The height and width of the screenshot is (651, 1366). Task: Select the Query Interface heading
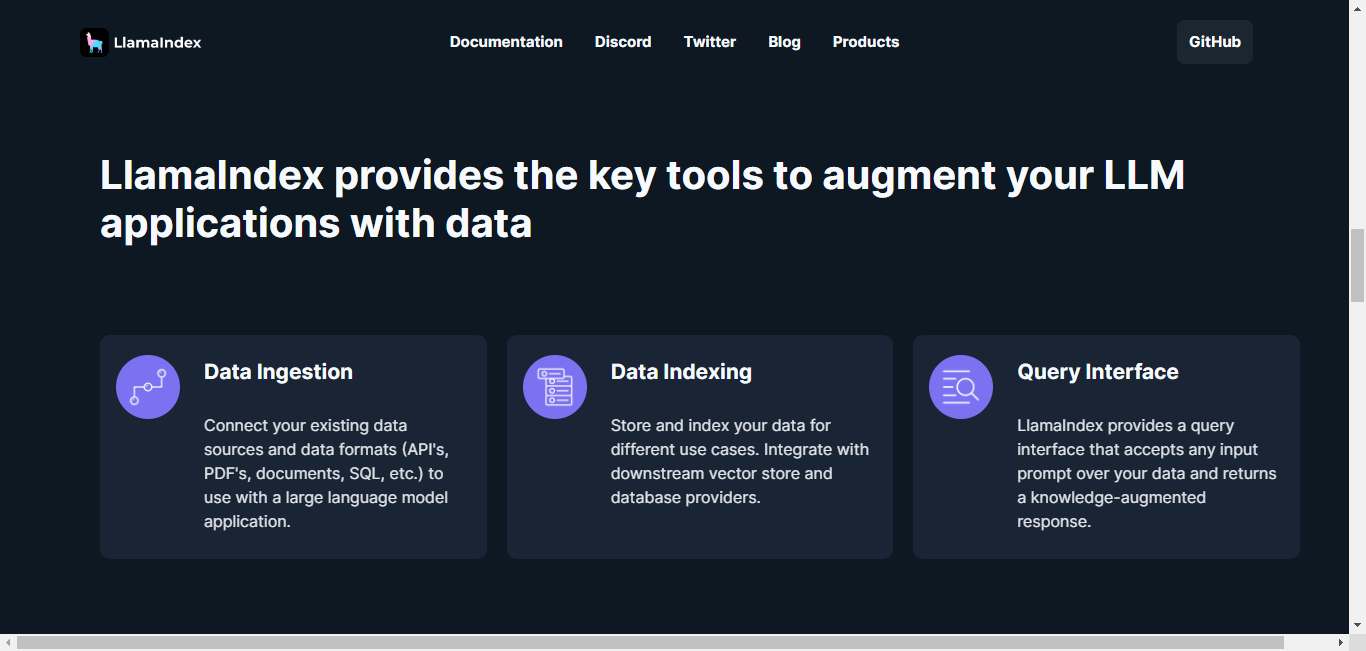click(1098, 372)
